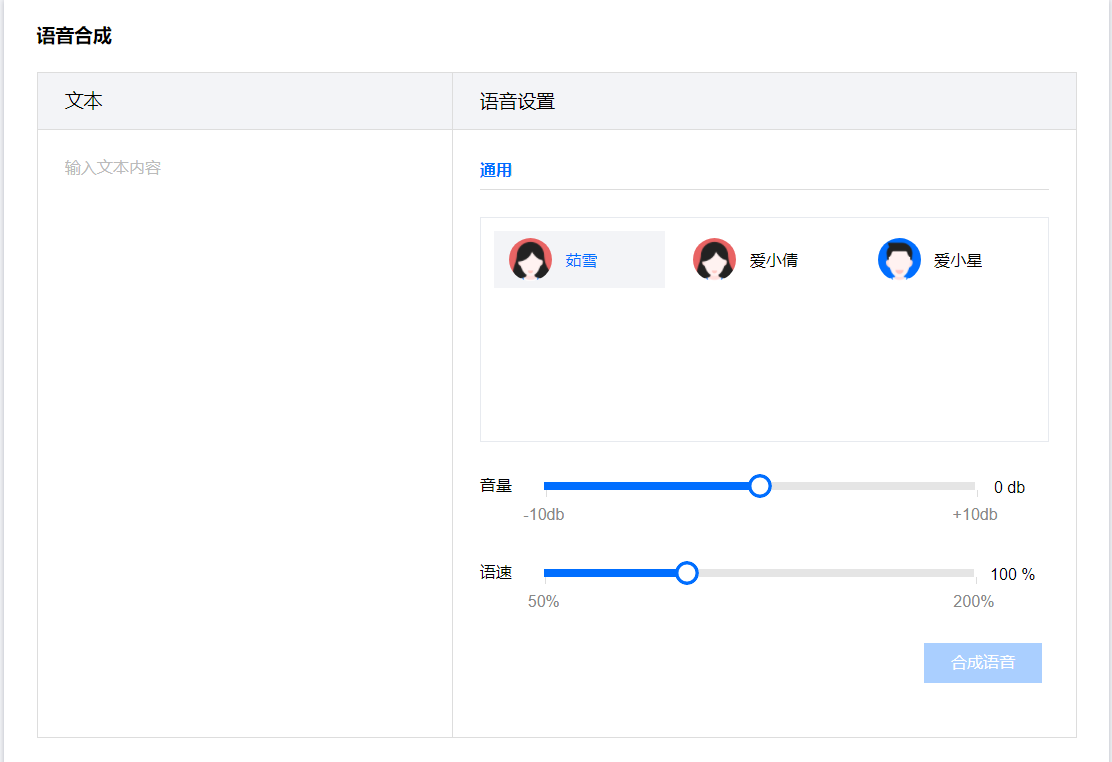Viewport: 1112px width, 762px height.
Task: Click the gray unfilled part of 音量 track
Action: [870, 486]
